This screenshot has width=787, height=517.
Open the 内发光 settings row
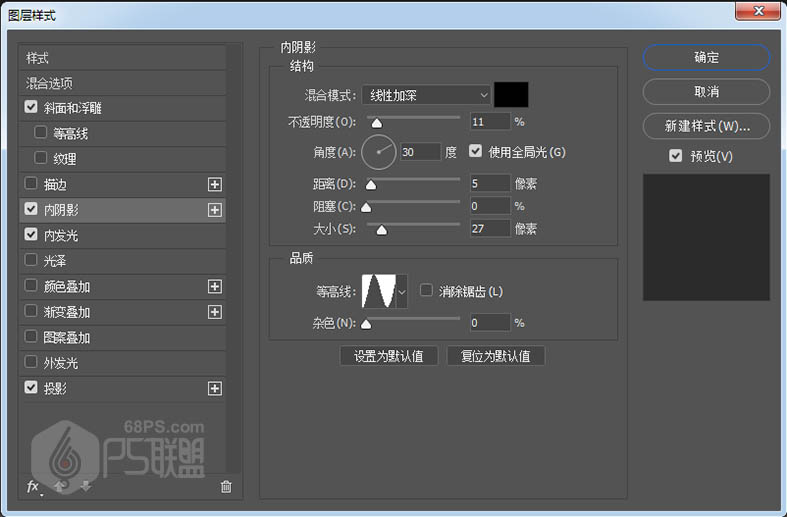coord(122,235)
